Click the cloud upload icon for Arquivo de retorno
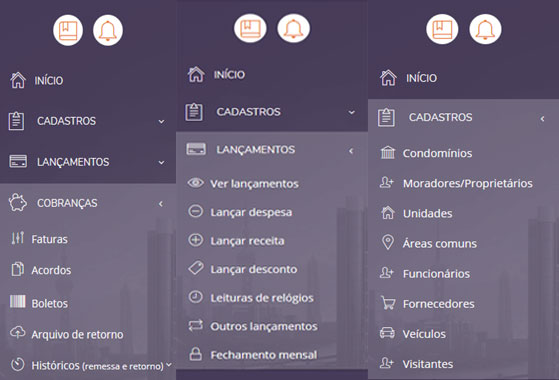559x380 pixels. point(17,332)
